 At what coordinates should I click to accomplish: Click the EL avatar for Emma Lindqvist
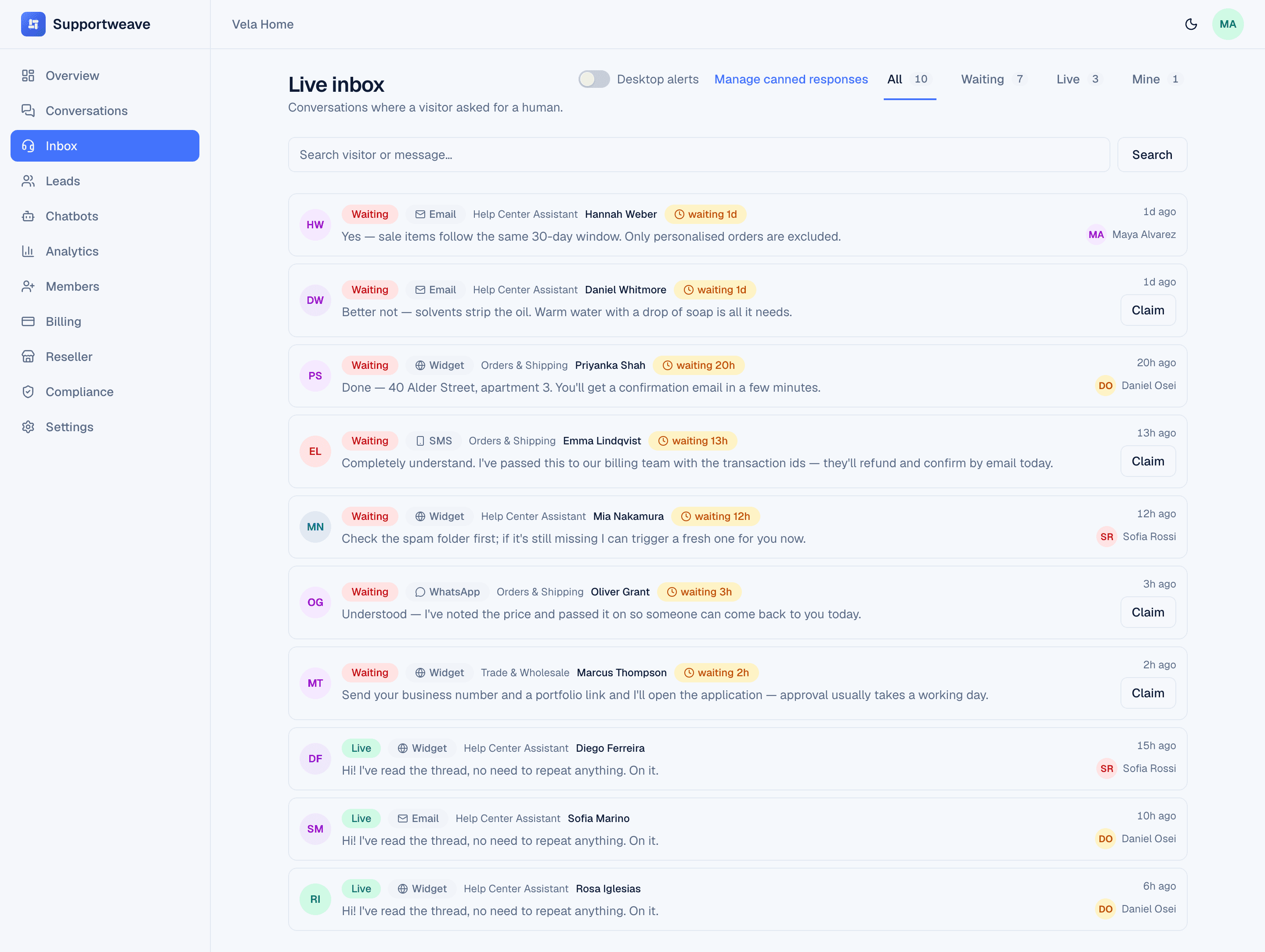tap(315, 451)
